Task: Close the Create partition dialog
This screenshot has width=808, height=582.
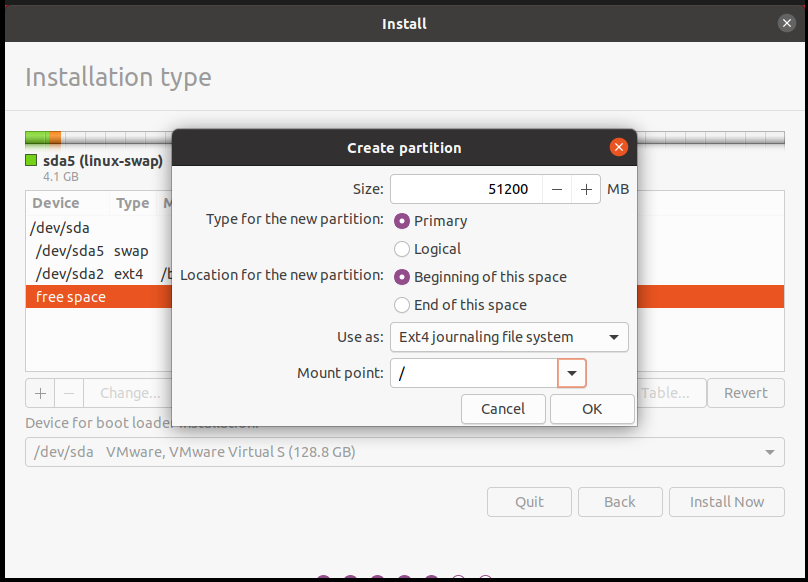Action: [619, 148]
